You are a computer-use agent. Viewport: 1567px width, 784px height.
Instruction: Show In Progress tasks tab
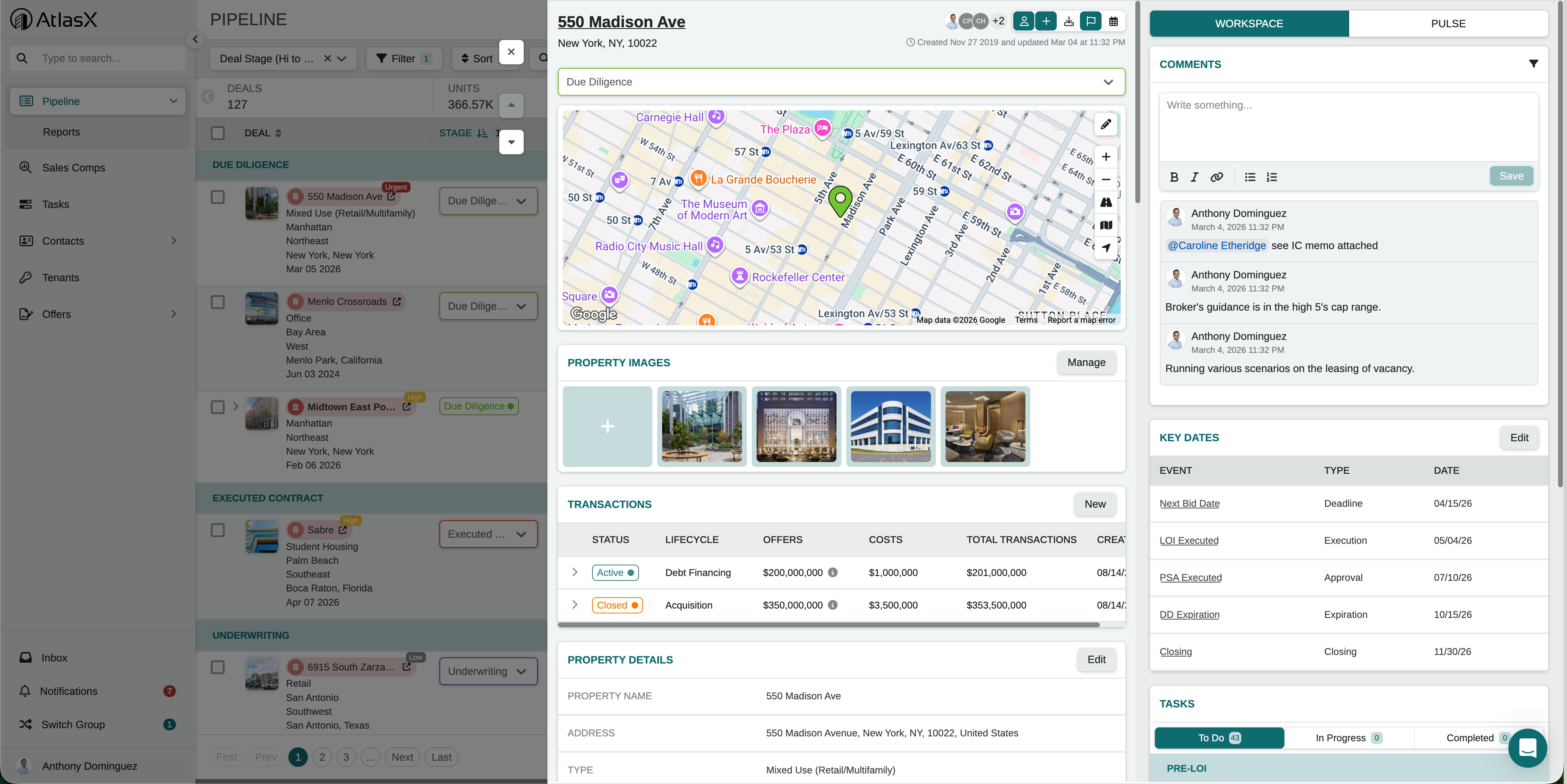(x=1349, y=738)
